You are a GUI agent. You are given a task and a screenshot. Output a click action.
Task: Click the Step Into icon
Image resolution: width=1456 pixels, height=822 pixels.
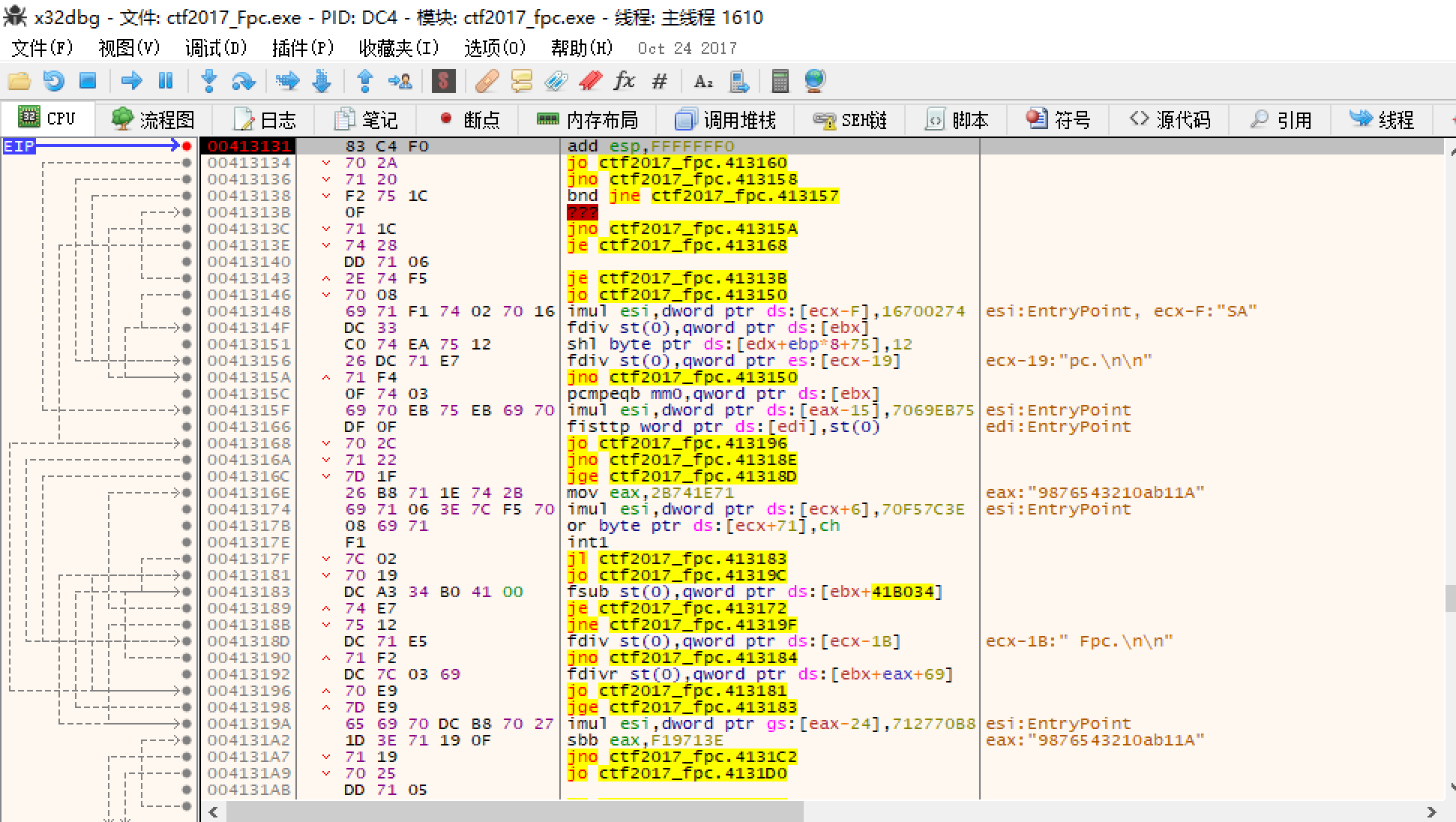click(x=209, y=81)
